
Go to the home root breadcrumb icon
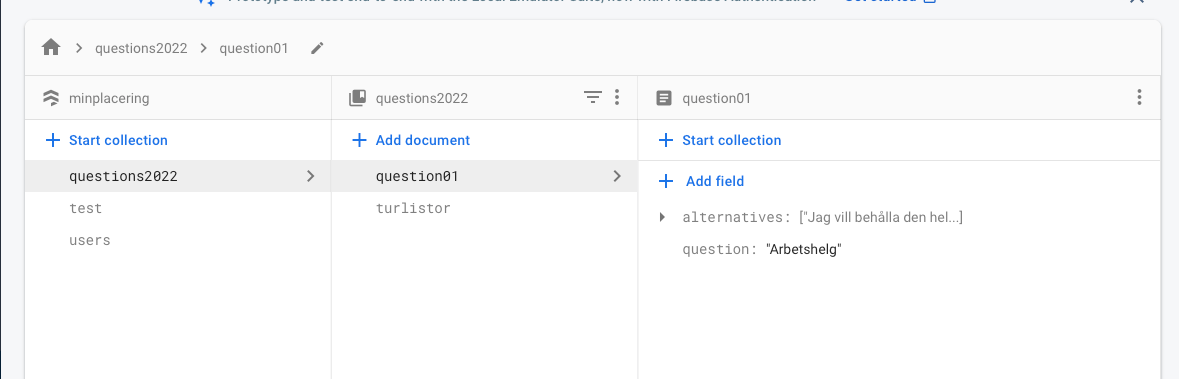(51, 48)
